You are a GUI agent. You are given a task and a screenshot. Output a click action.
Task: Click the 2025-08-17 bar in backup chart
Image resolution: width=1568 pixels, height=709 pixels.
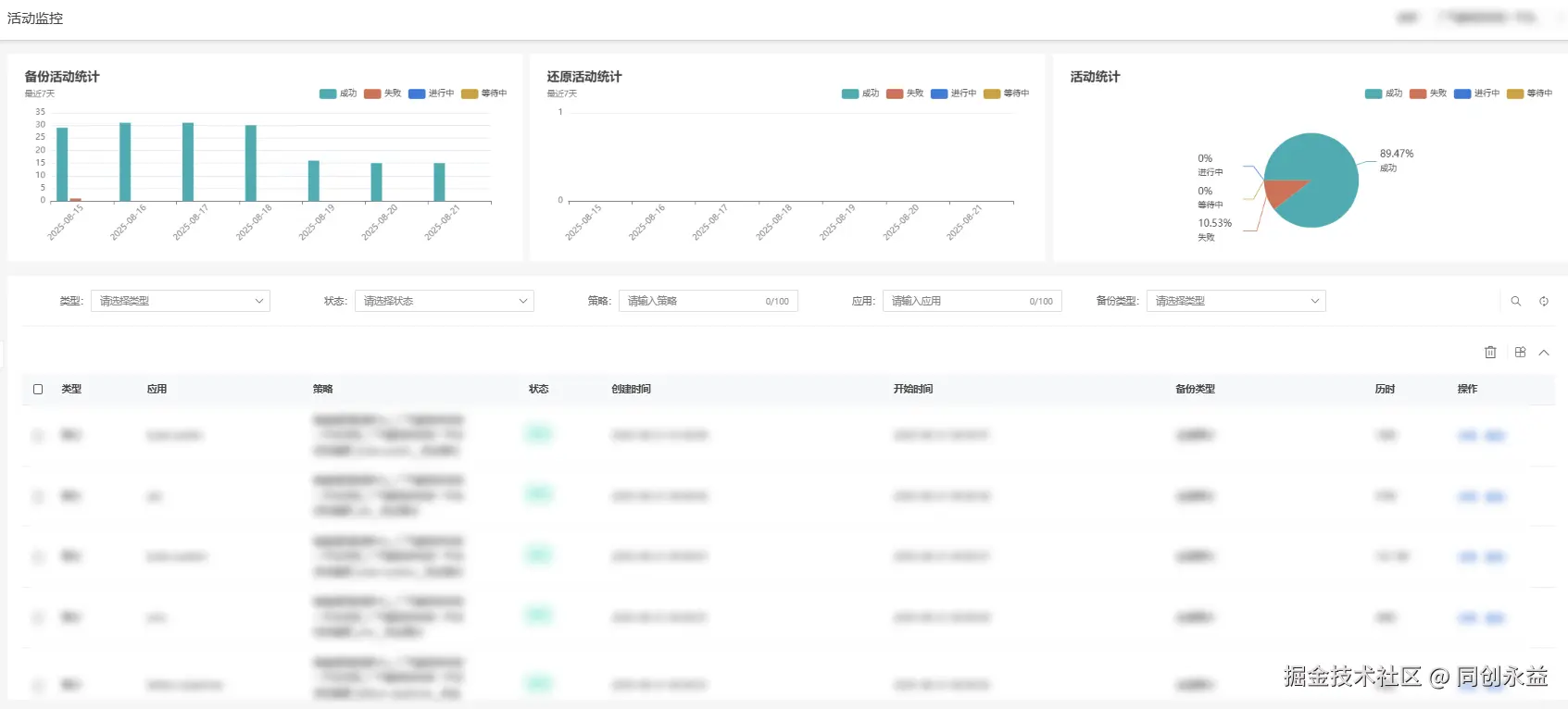(188, 161)
